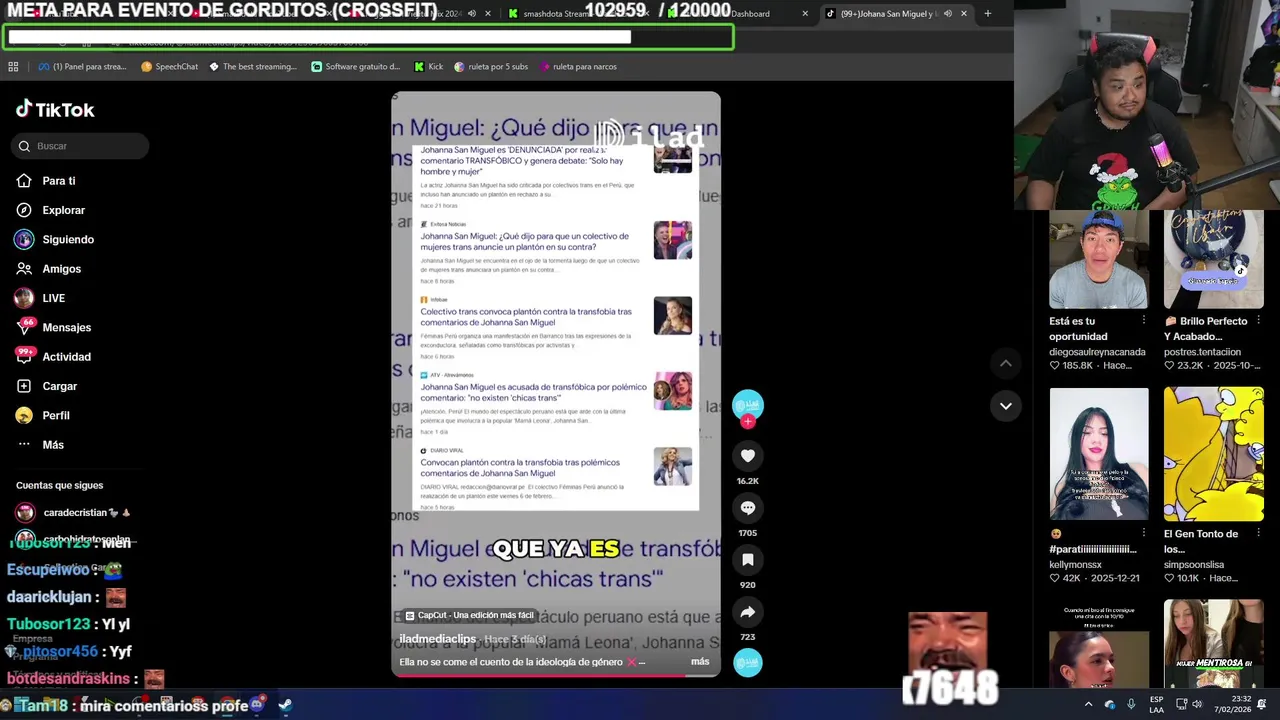
Task: Open Discord icon in taskbar
Action: click(256, 705)
